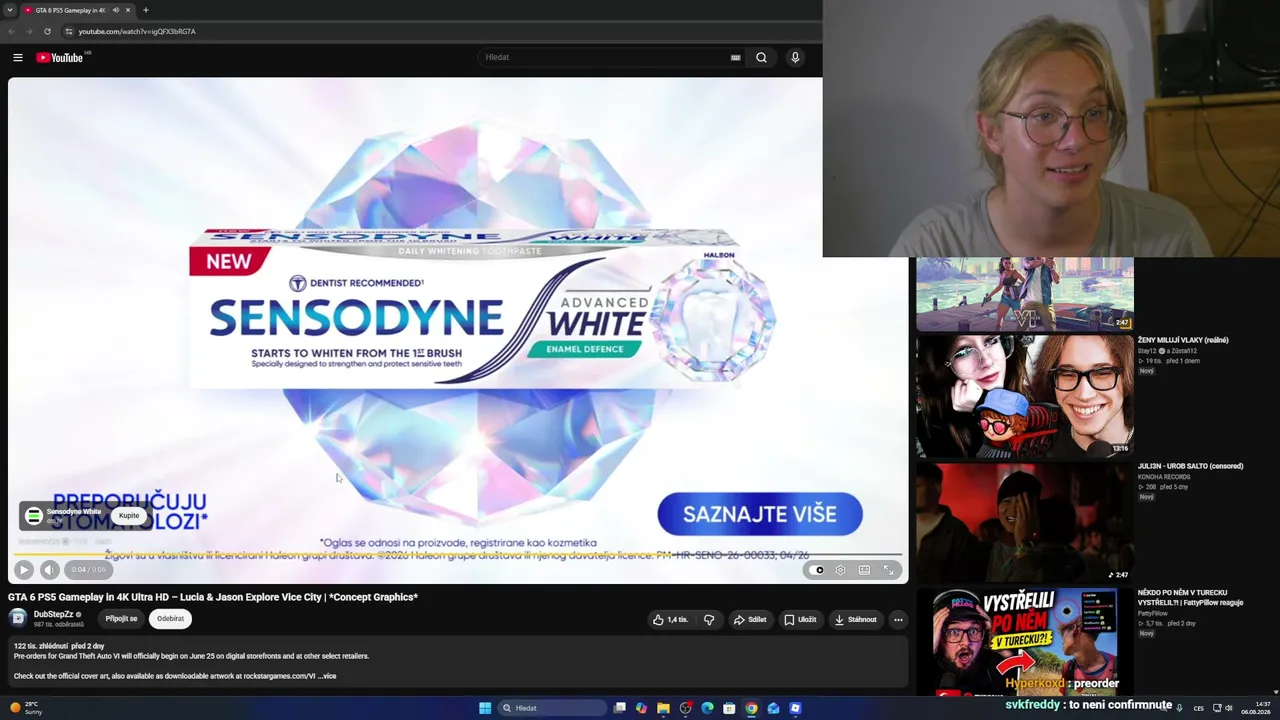The height and width of the screenshot is (720, 1280).
Task: Go back in the browser
Action: (11, 31)
